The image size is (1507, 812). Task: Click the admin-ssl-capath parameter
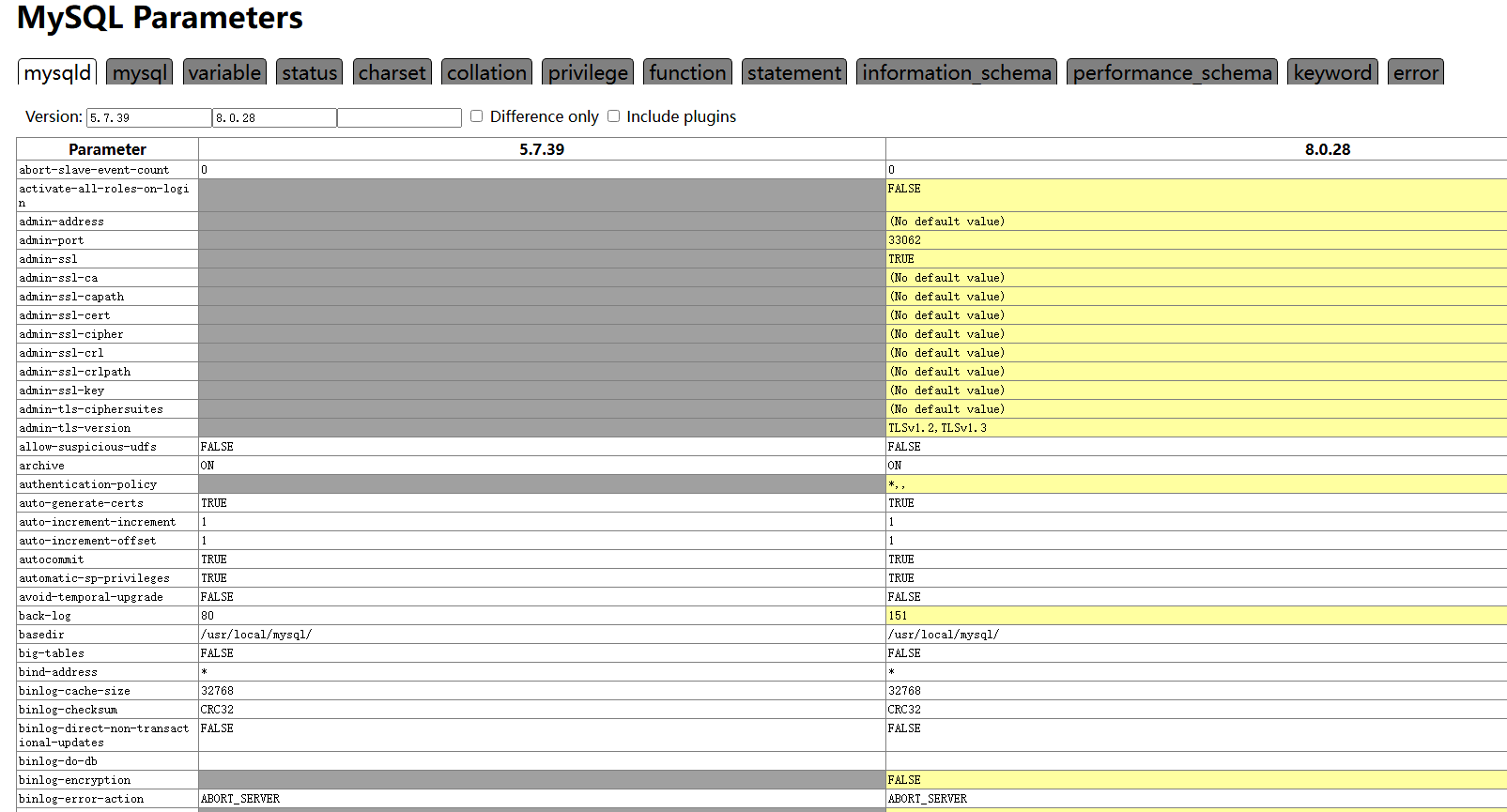point(71,297)
